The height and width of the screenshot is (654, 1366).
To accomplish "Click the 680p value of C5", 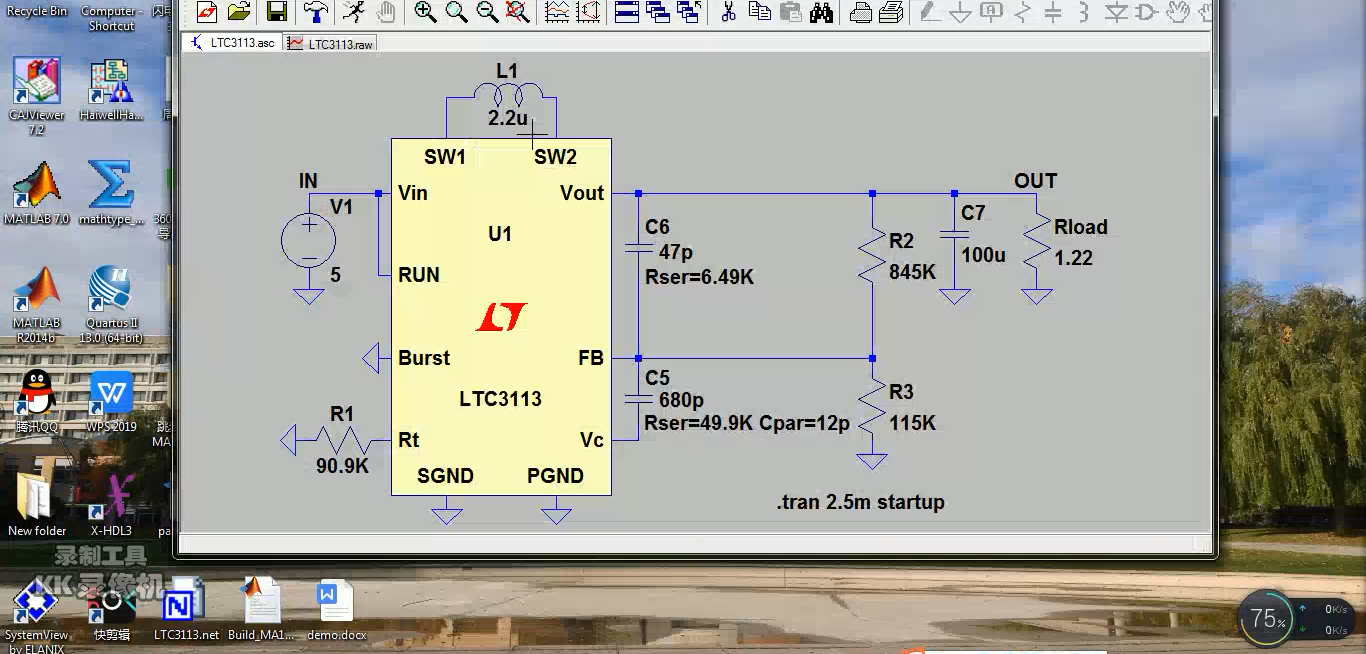I will [682, 401].
